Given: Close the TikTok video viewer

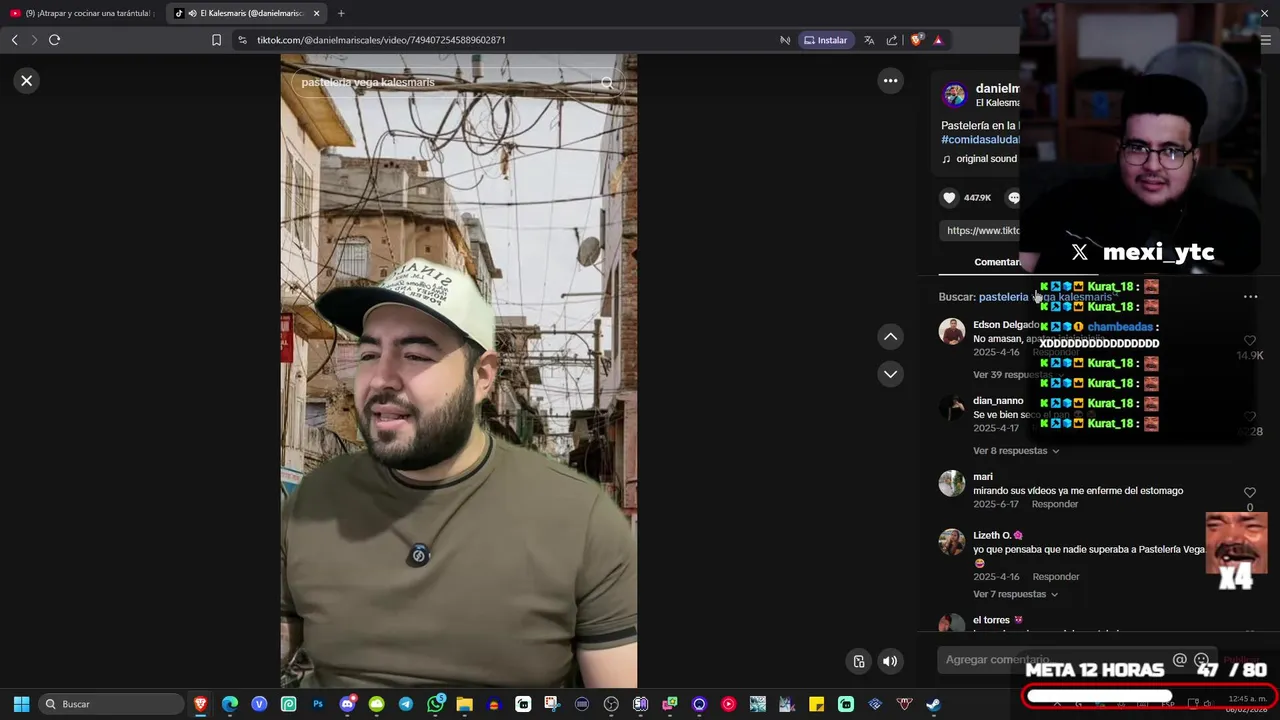Looking at the screenshot, I should [x=27, y=81].
